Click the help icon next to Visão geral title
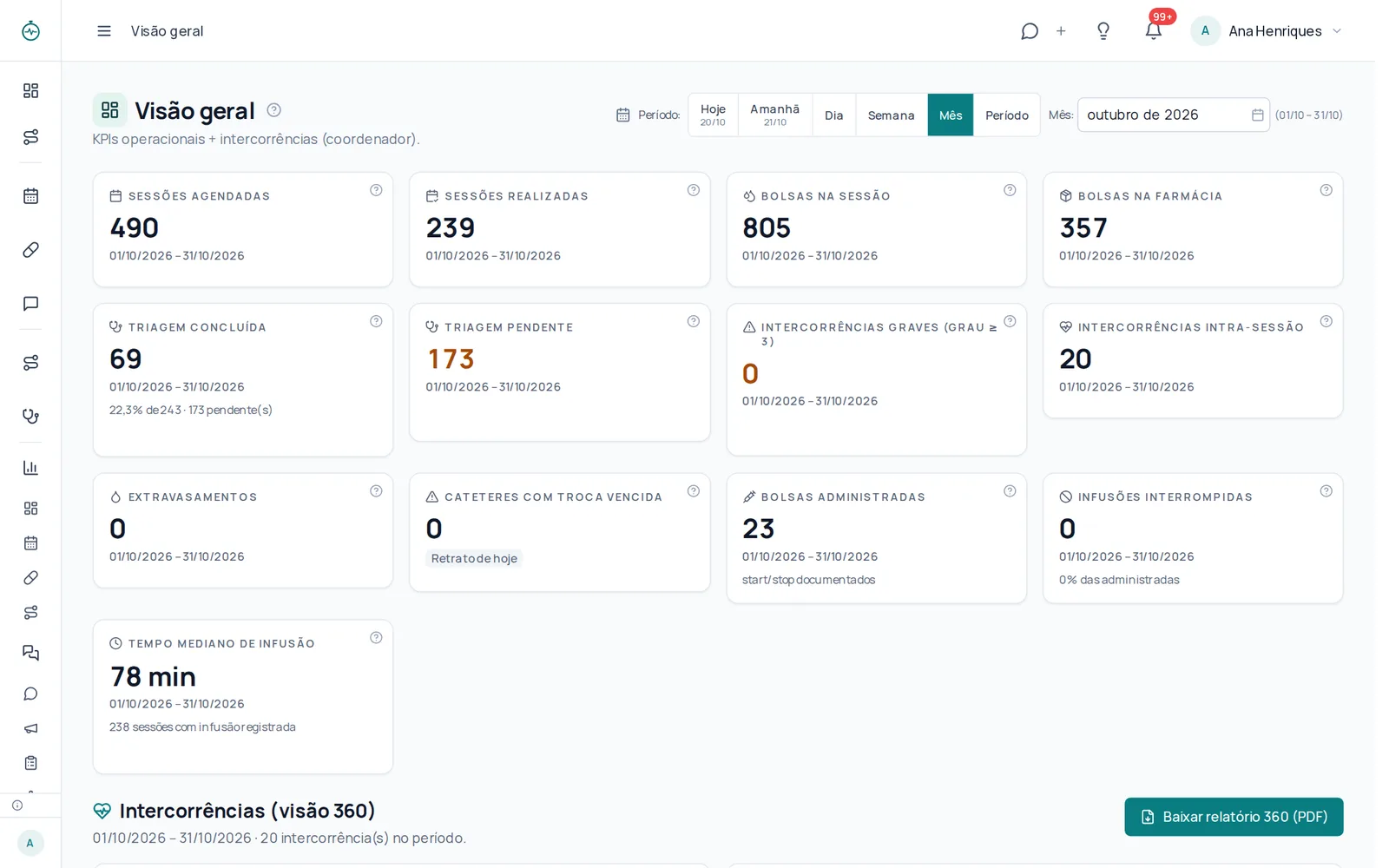The width and height of the screenshot is (1389, 868). point(273,110)
